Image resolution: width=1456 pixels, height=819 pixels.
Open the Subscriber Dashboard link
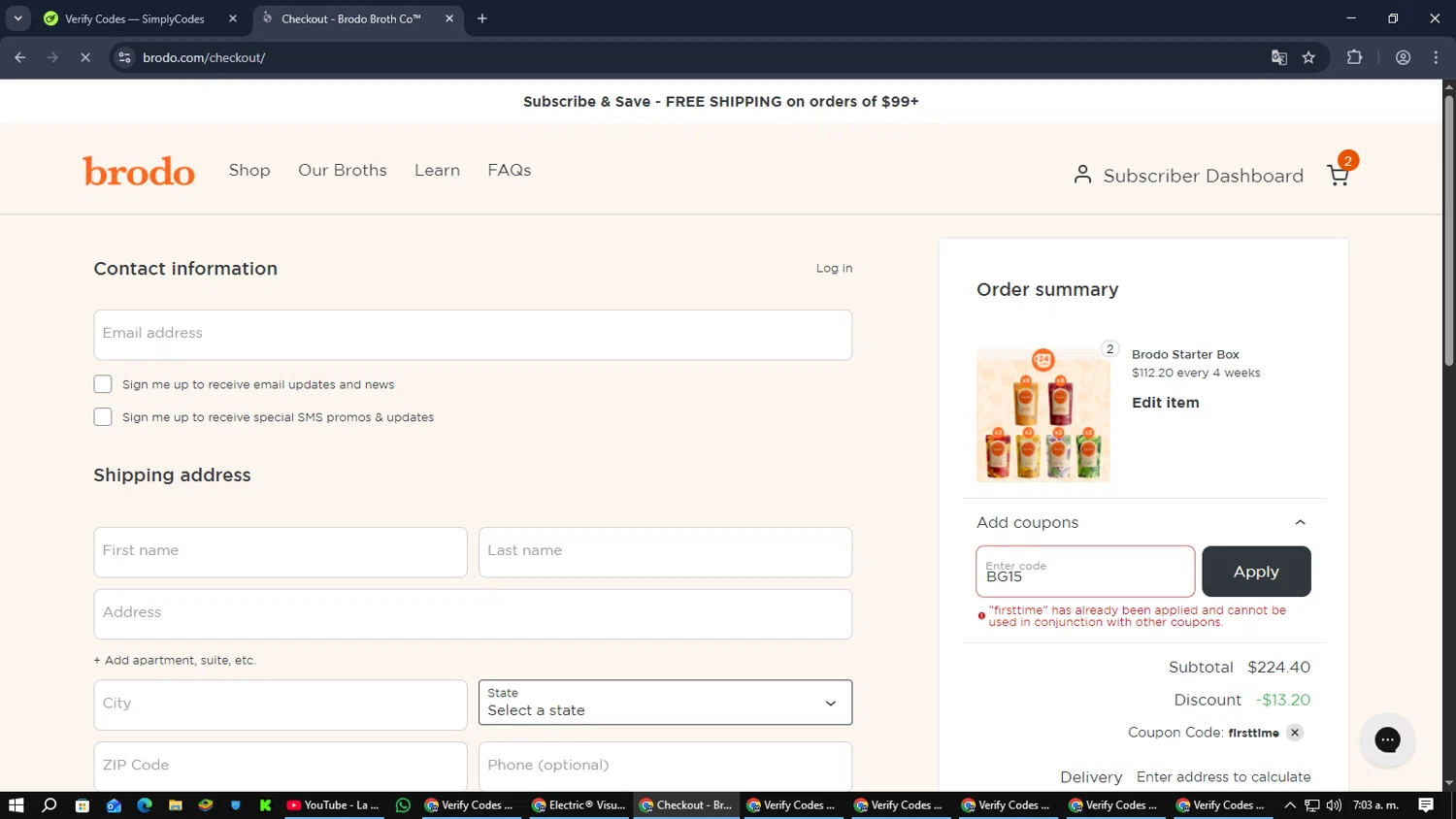point(1203,176)
